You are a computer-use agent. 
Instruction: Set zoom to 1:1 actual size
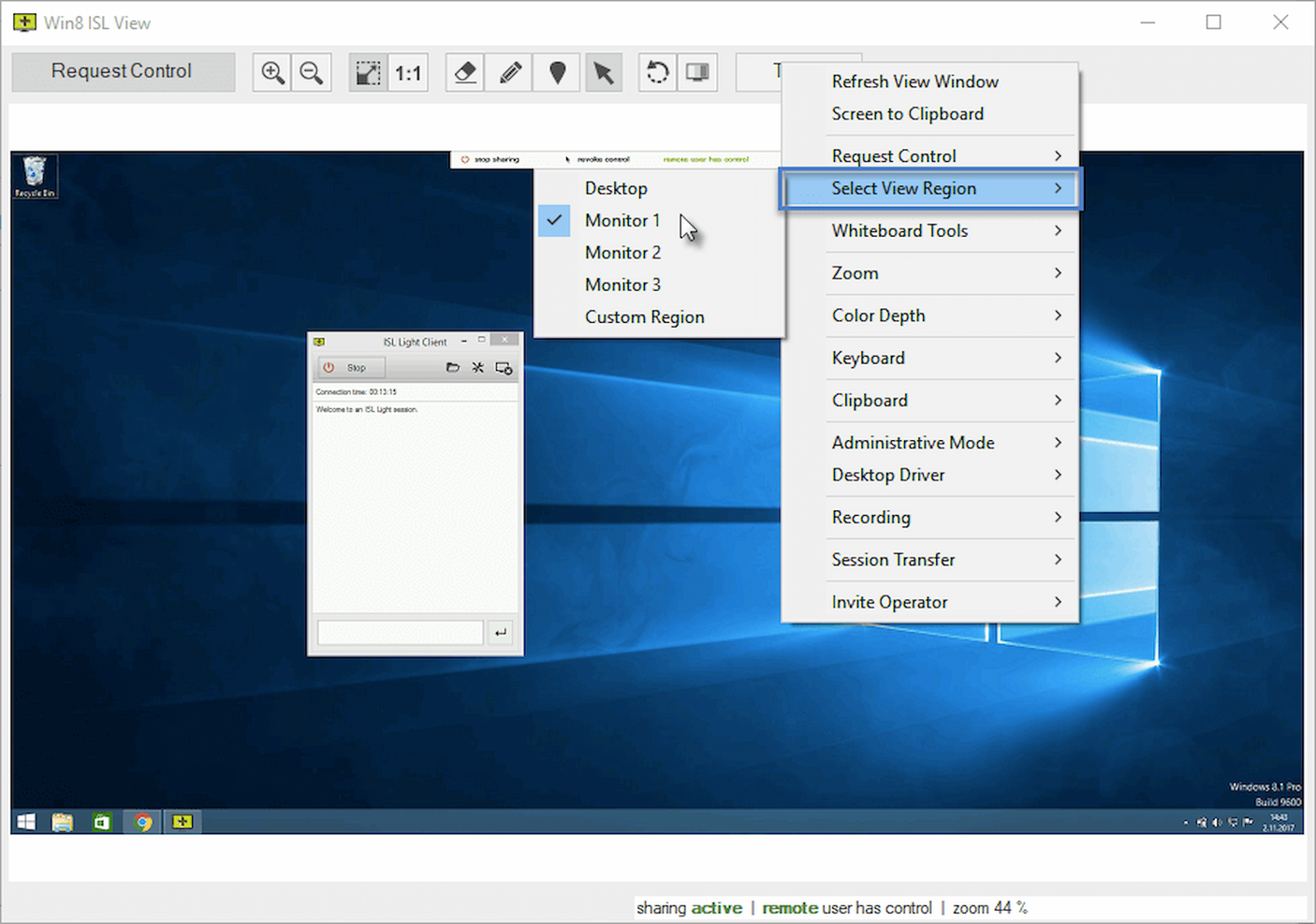408,73
